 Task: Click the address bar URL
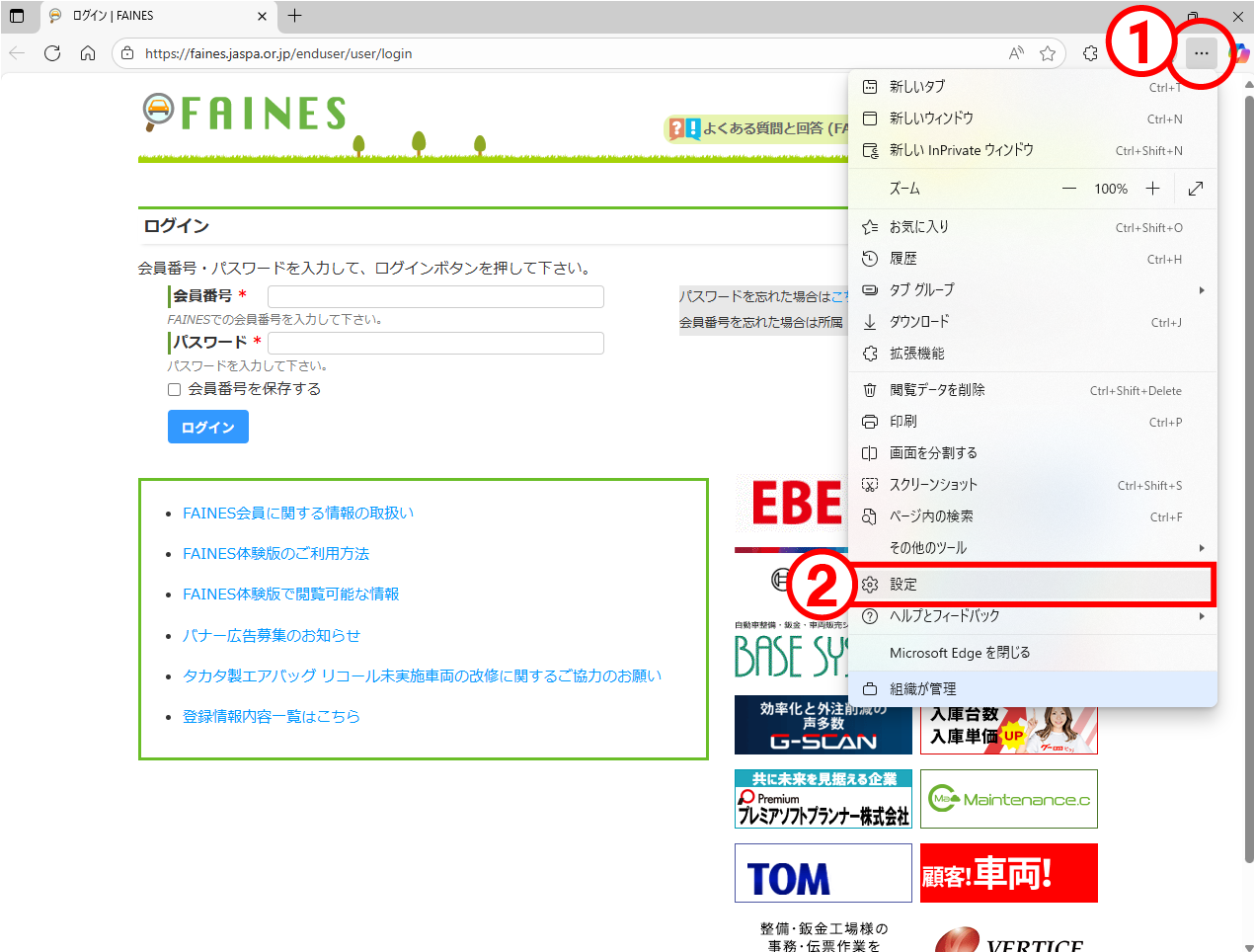coord(278,53)
